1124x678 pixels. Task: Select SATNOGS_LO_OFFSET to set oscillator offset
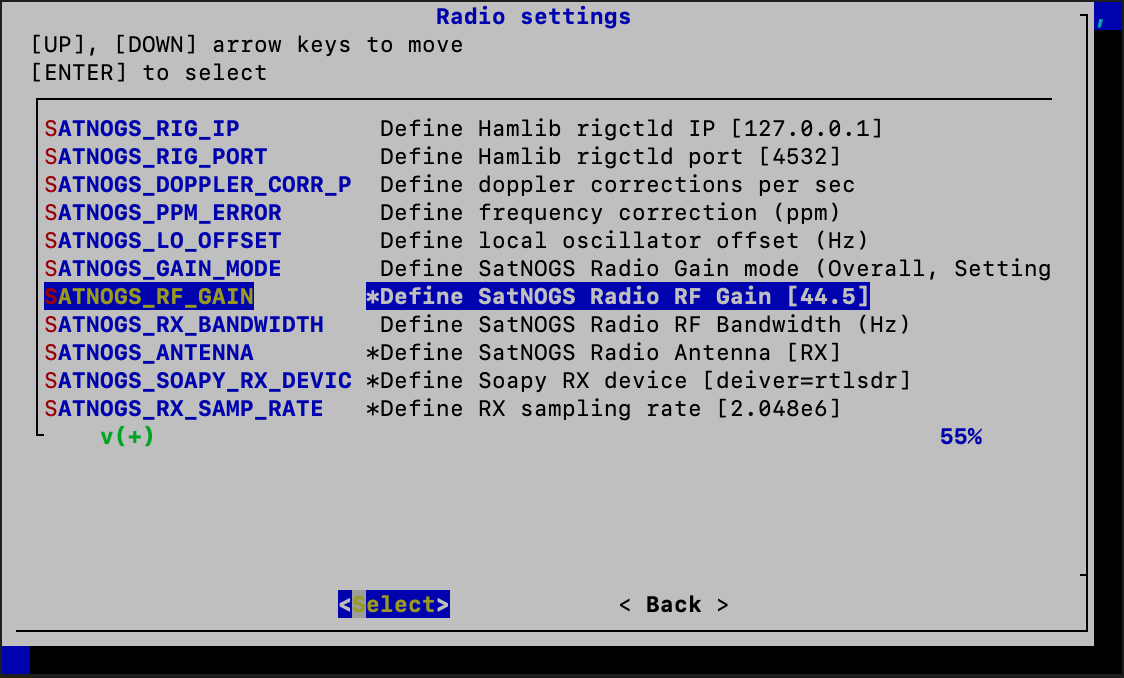(163, 240)
